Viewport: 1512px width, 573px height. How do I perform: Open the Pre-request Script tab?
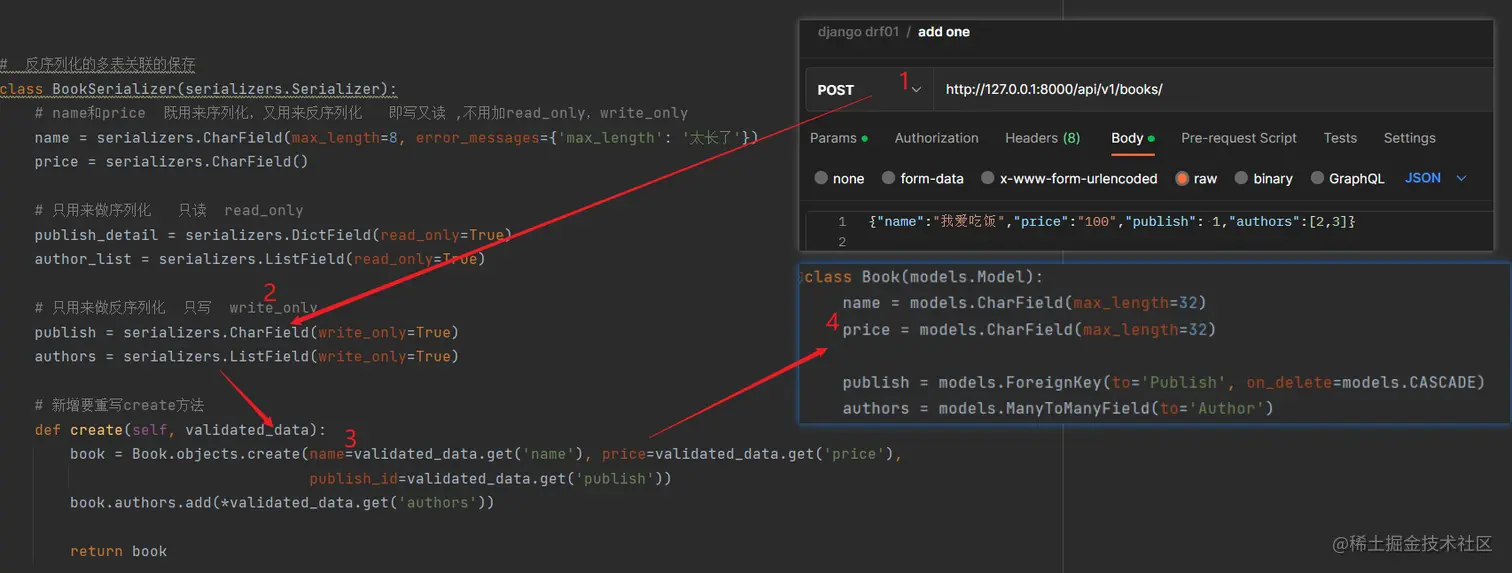[x=1238, y=138]
